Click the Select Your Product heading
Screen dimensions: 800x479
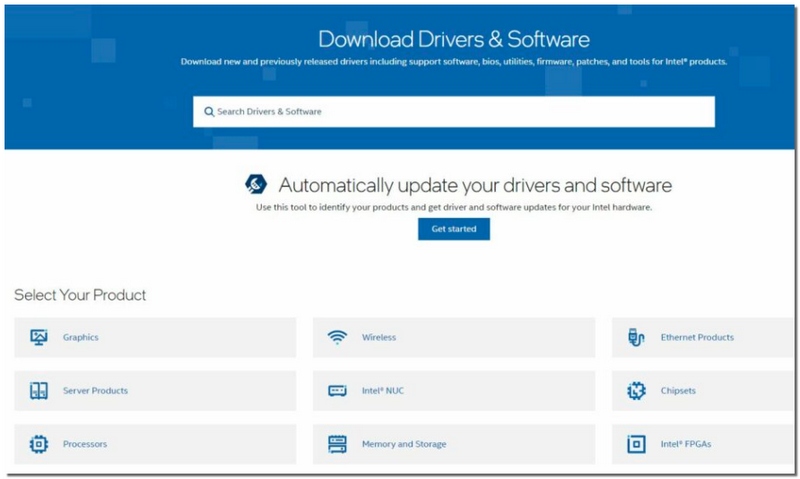(x=80, y=295)
